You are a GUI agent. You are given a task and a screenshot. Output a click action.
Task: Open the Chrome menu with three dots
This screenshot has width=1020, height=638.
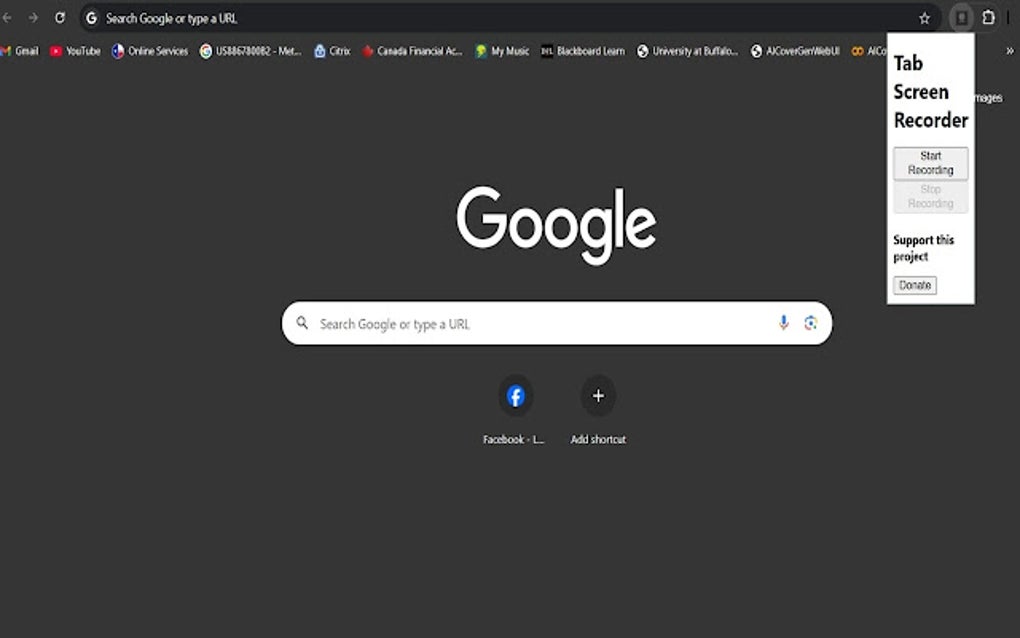coord(1013,17)
